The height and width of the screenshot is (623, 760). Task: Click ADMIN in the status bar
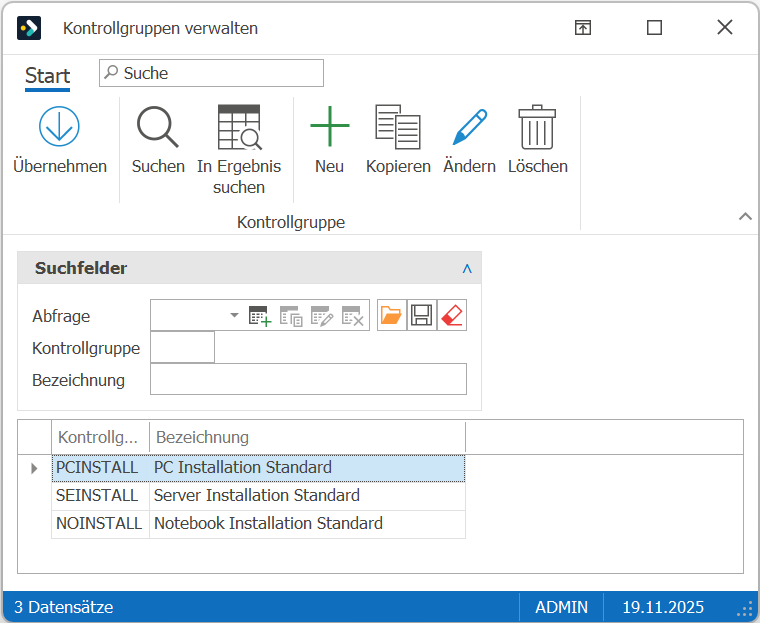[x=561, y=607]
